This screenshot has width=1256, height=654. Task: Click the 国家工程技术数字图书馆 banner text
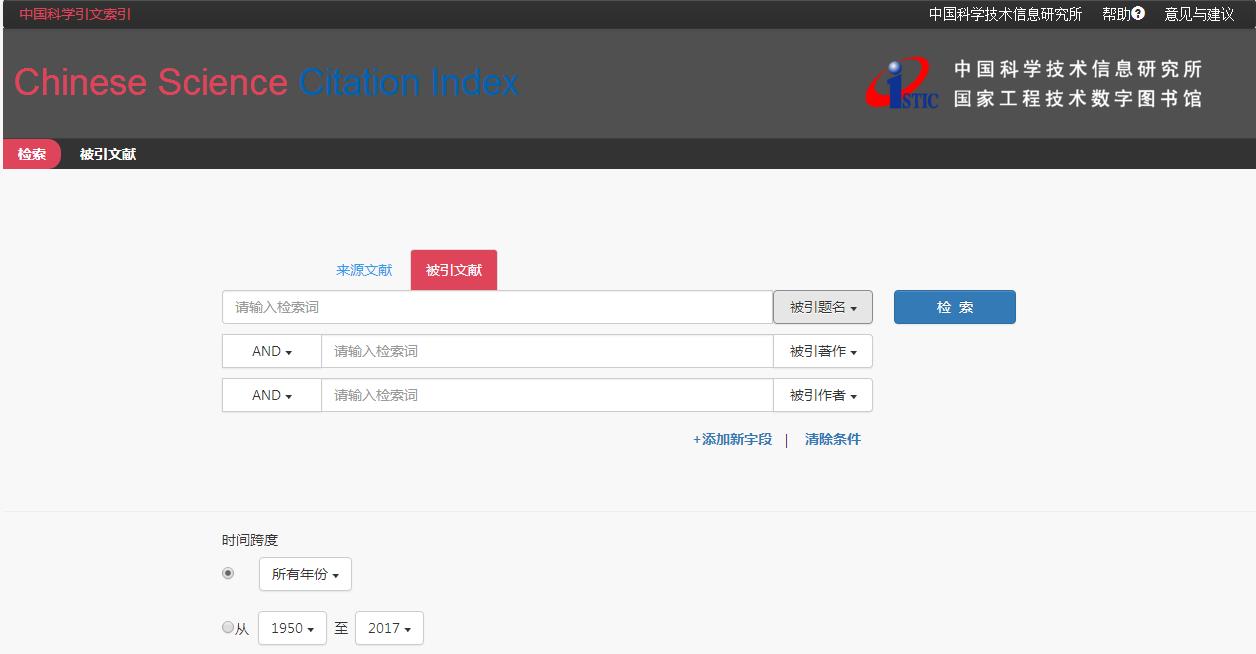(x=1078, y=99)
